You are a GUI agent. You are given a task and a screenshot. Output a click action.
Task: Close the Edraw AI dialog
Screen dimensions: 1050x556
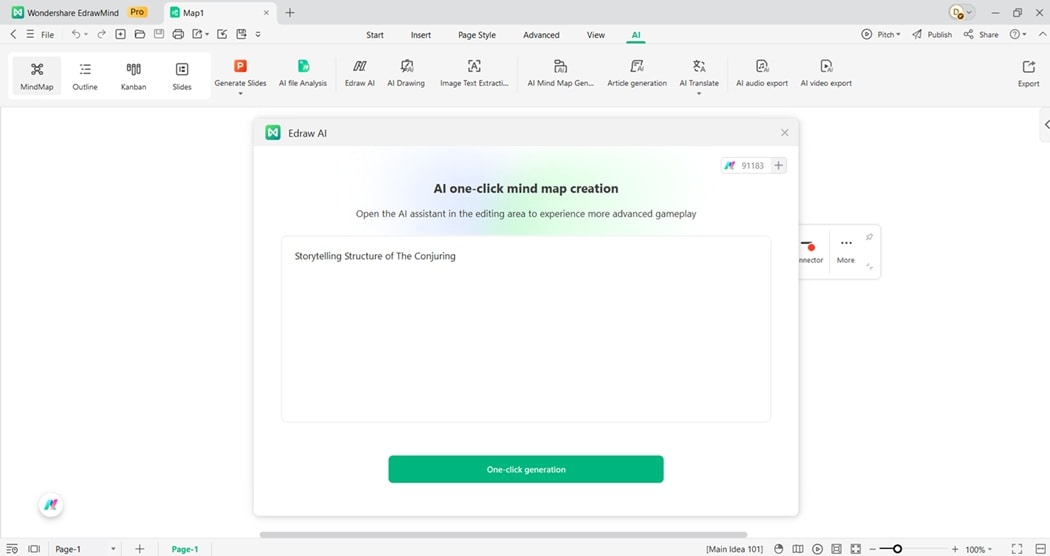[x=785, y=133]
